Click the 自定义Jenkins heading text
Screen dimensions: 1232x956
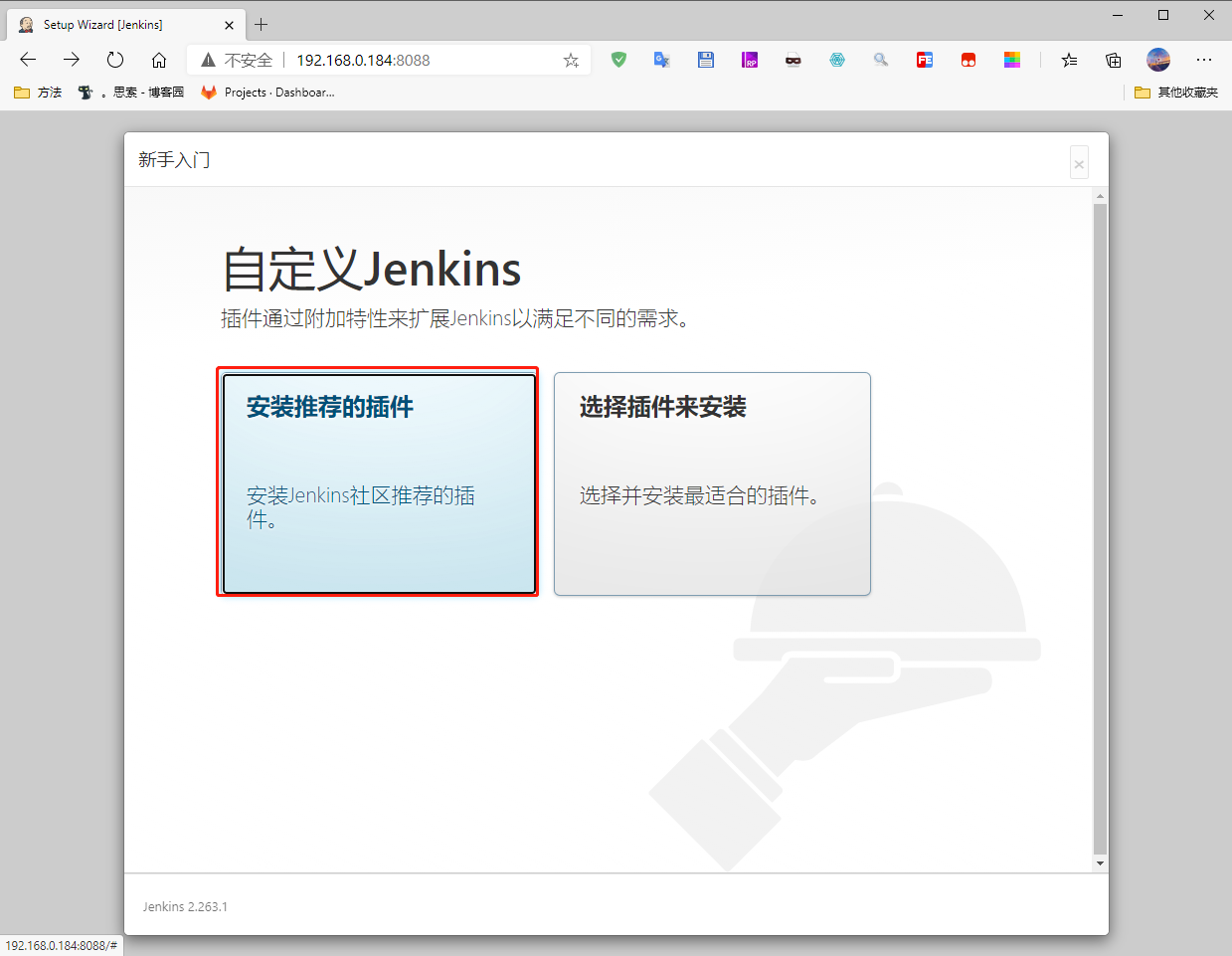(371, 269)
